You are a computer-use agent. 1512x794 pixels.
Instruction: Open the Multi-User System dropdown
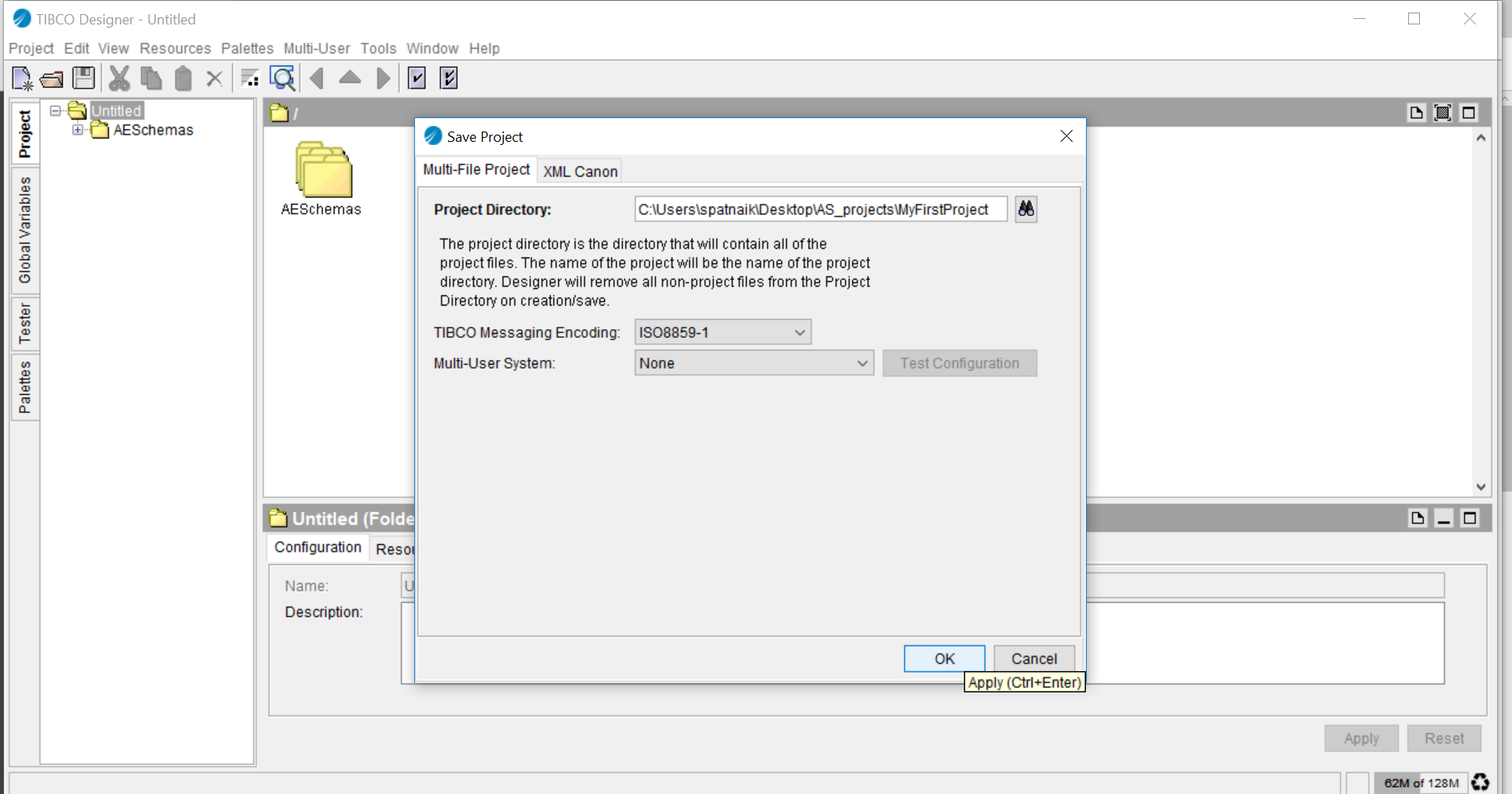(x=754, y=363)
